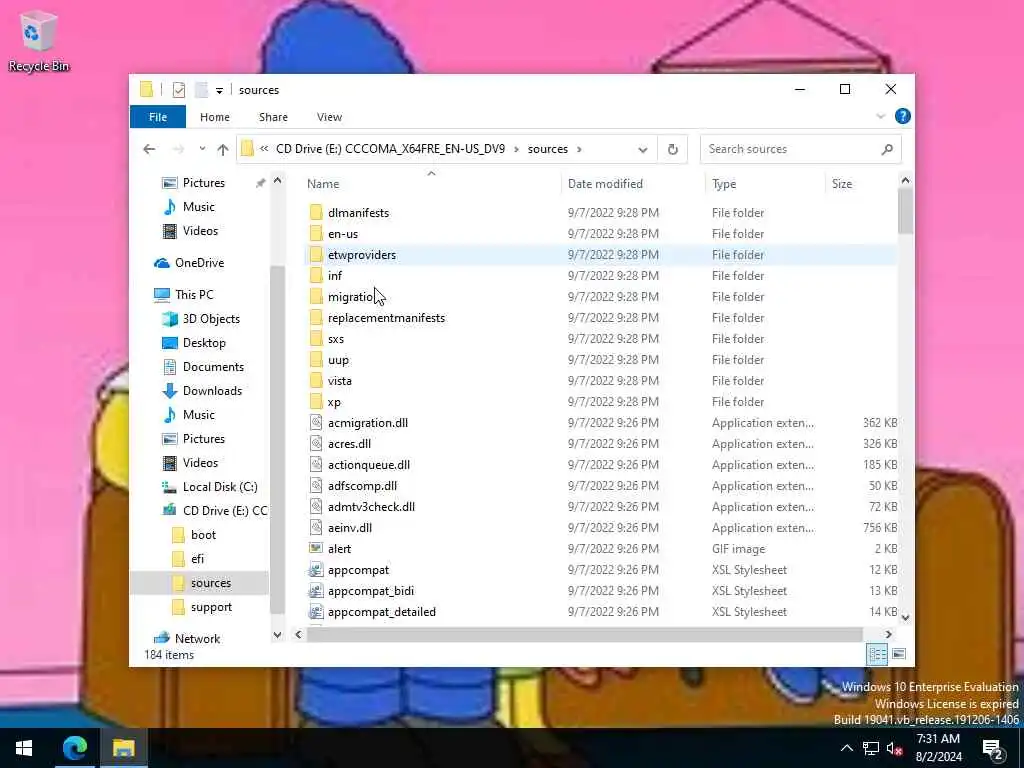Sort files by Date modified column

coord(632,184)
